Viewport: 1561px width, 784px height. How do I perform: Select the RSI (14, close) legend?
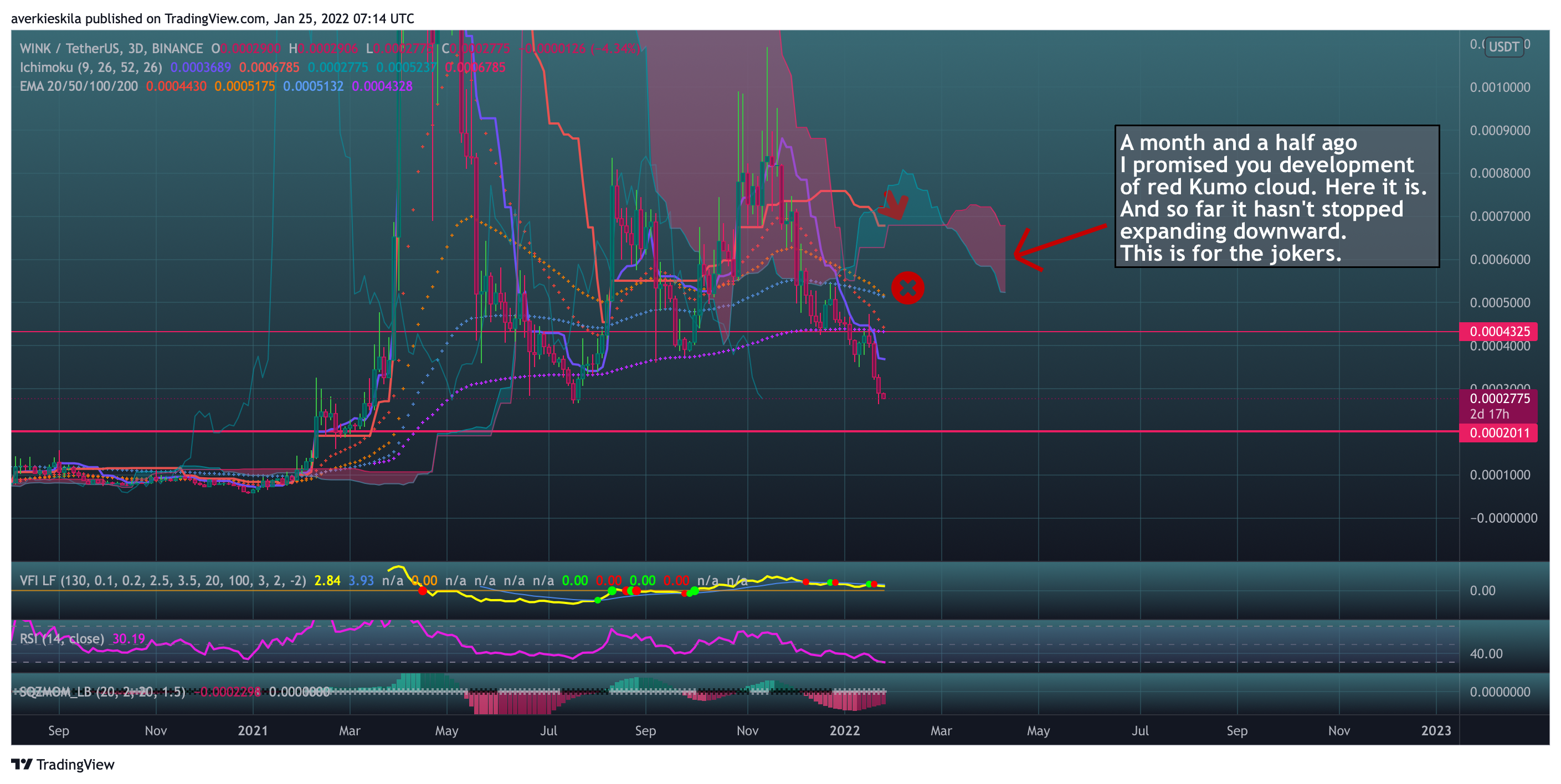tap(62, 638)
